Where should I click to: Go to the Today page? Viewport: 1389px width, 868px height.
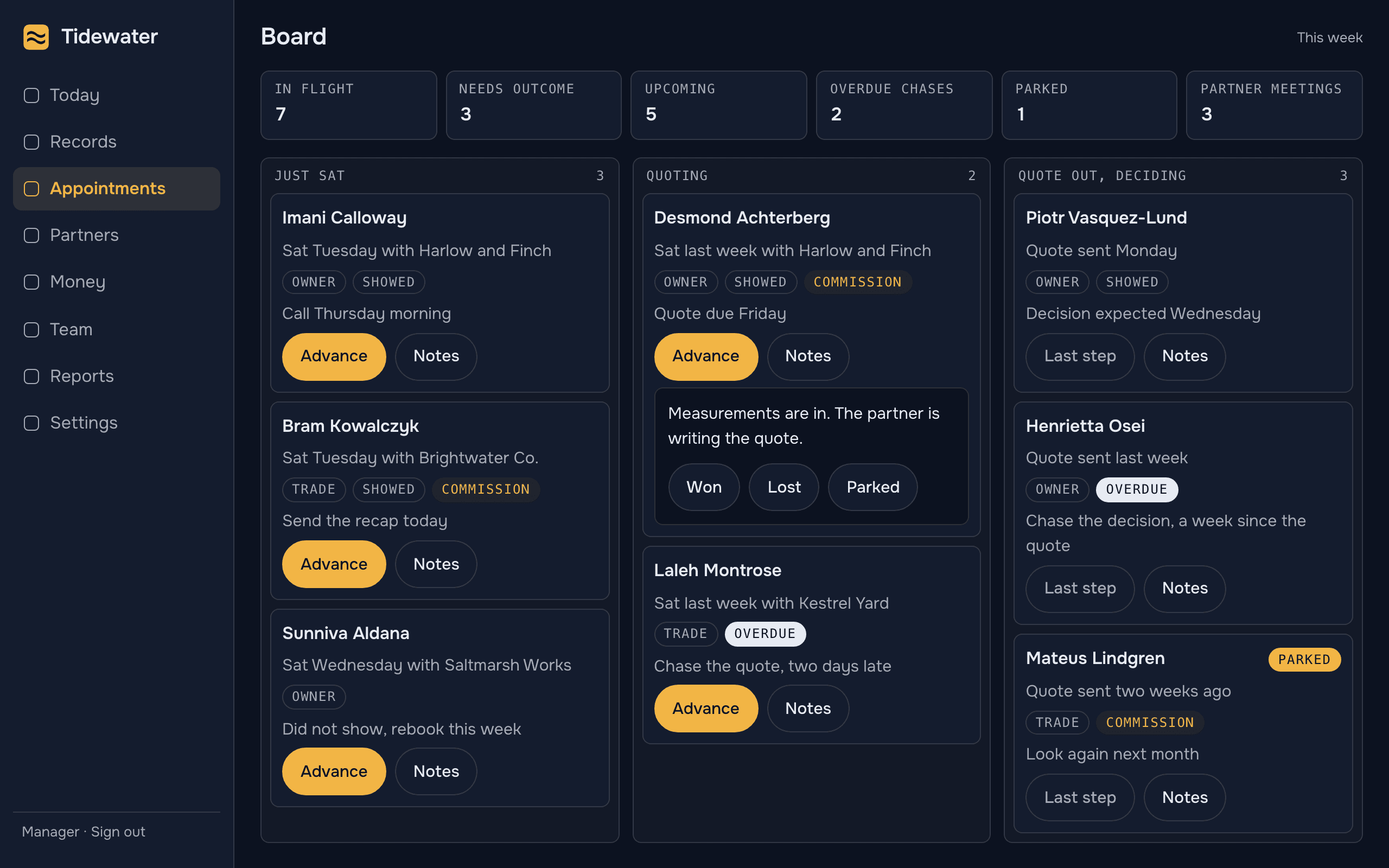117,95
